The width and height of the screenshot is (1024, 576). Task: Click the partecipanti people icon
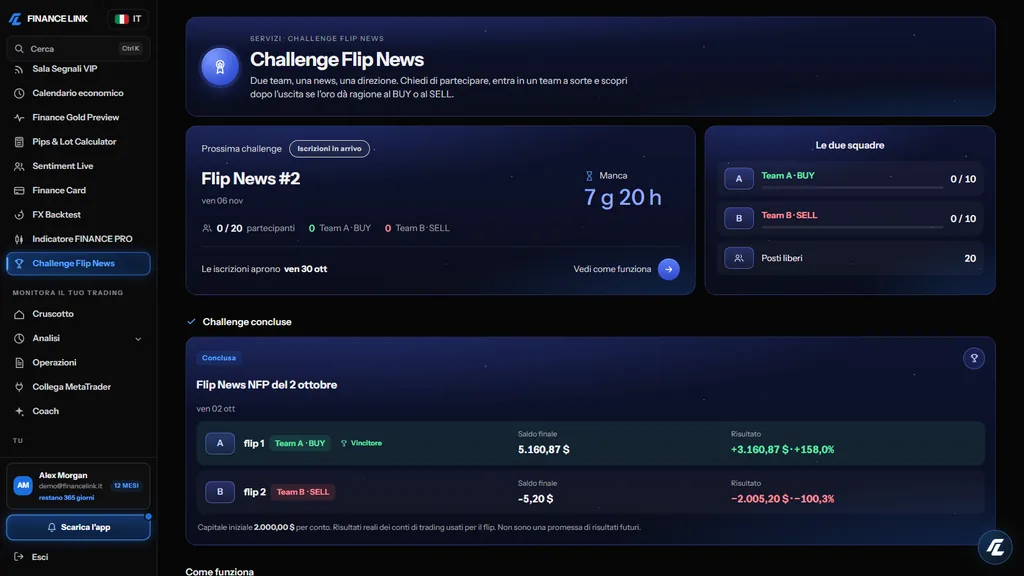pos(207,229)
